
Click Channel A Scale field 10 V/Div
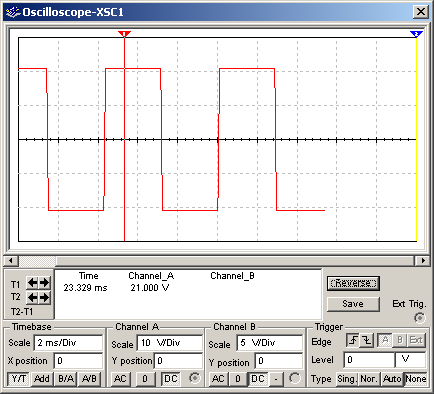[170, 343]
